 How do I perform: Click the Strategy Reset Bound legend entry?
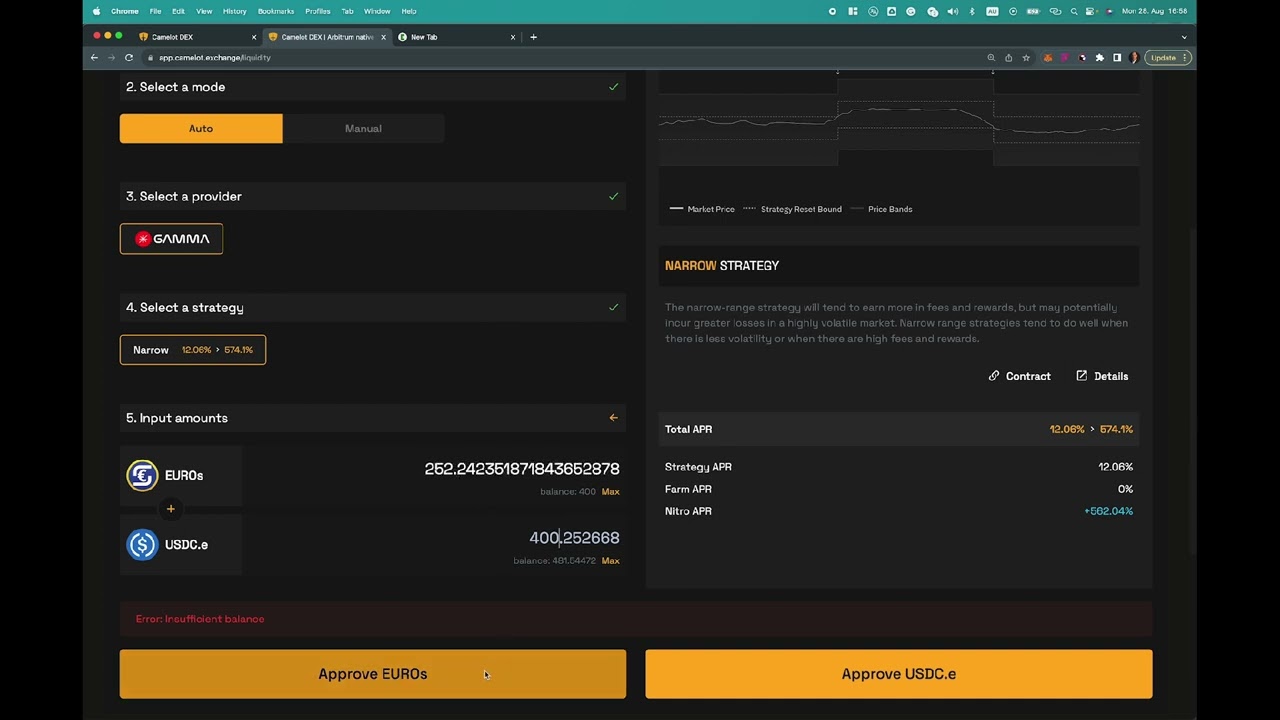pyautogui.click(x=793, y=209)
